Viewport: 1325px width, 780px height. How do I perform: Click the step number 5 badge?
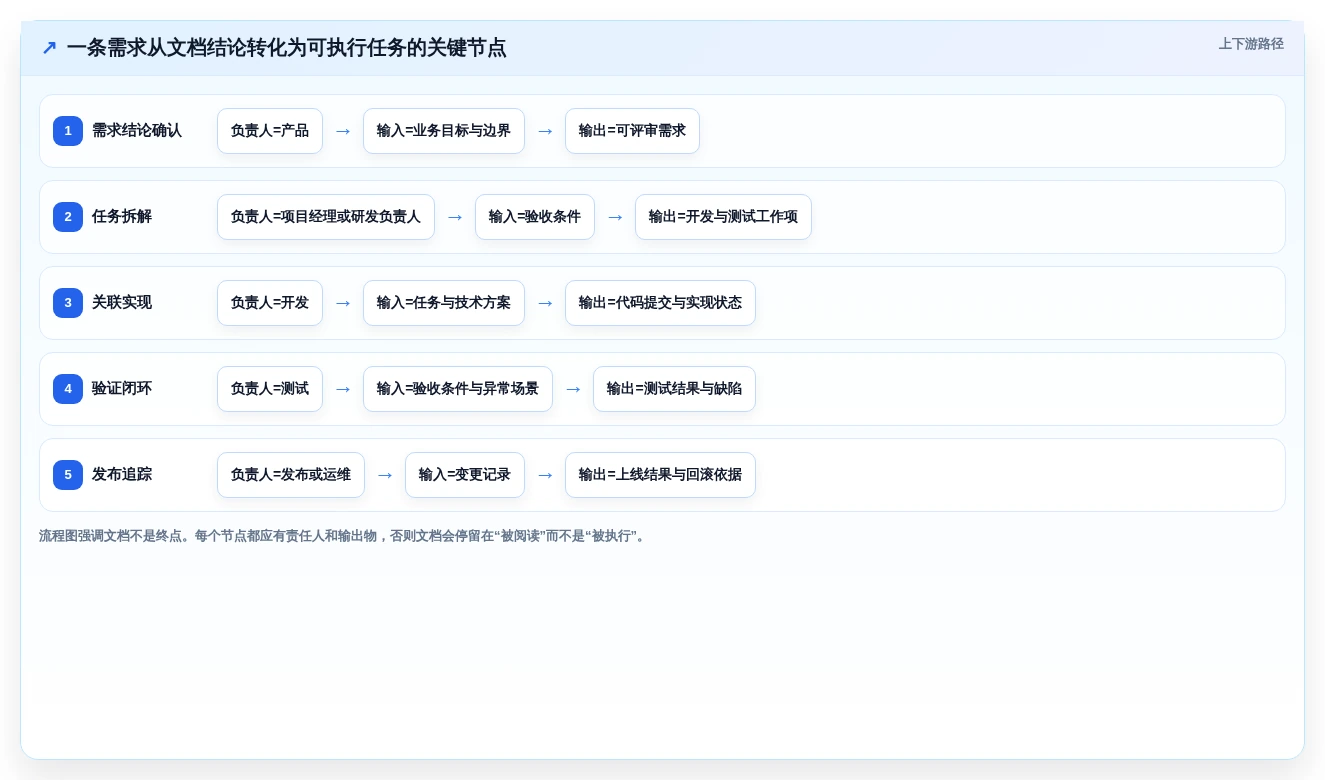pyautogui.click(x=68, y=475)
